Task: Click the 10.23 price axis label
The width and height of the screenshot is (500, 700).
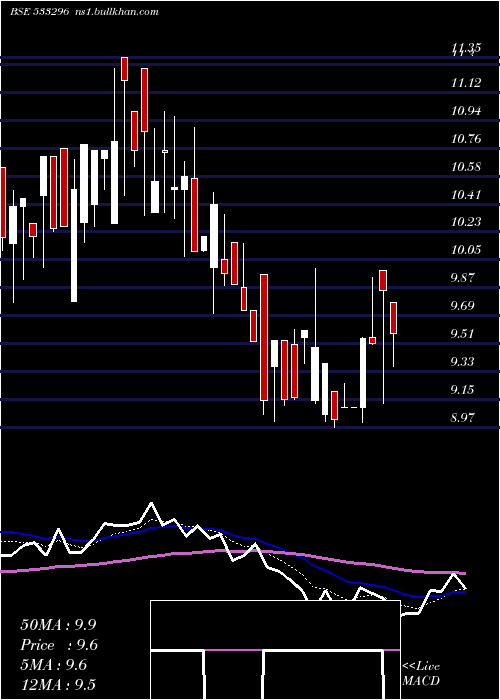Action: click(466, 222)
